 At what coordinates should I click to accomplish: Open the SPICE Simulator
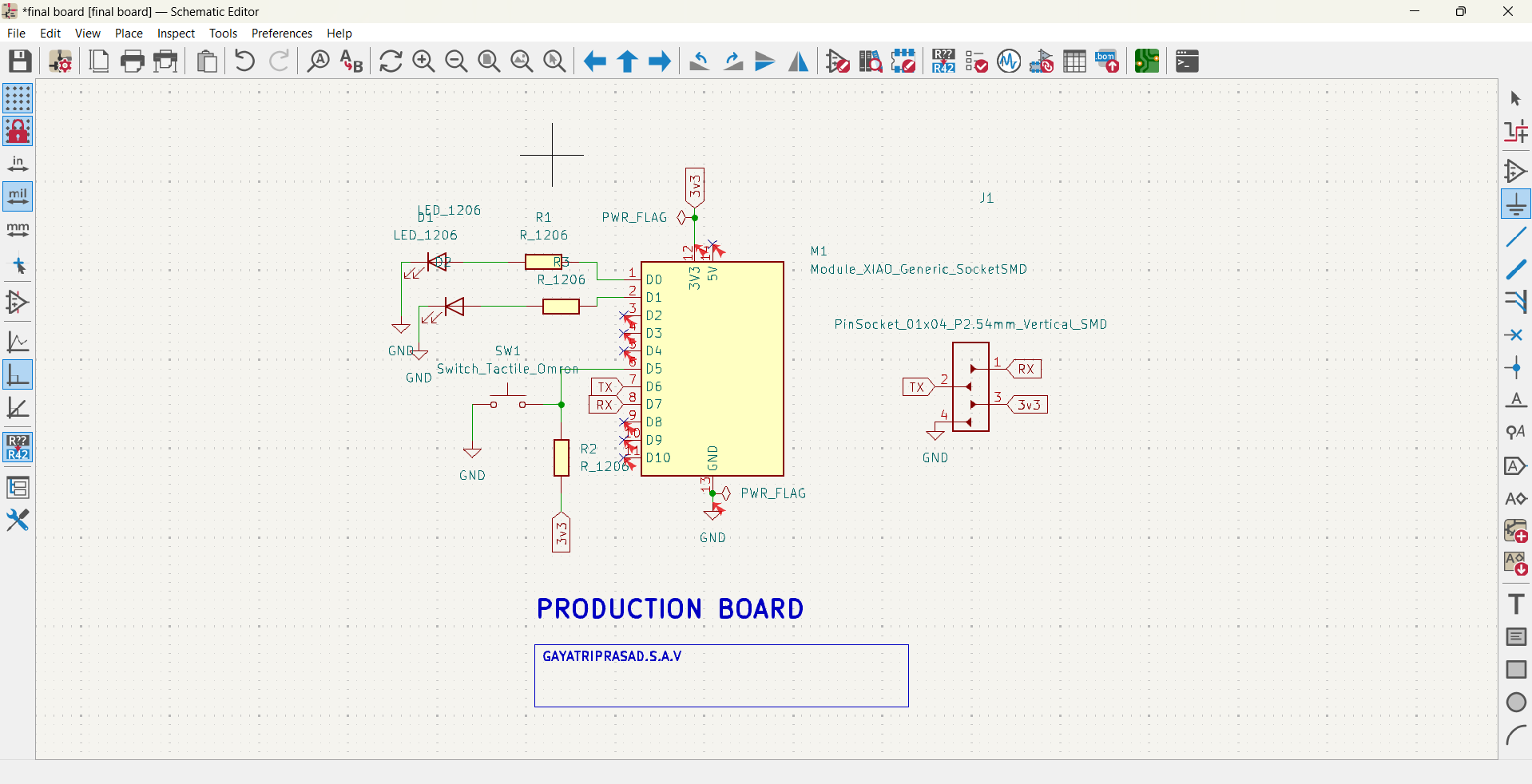click(x=1009, y=61)
